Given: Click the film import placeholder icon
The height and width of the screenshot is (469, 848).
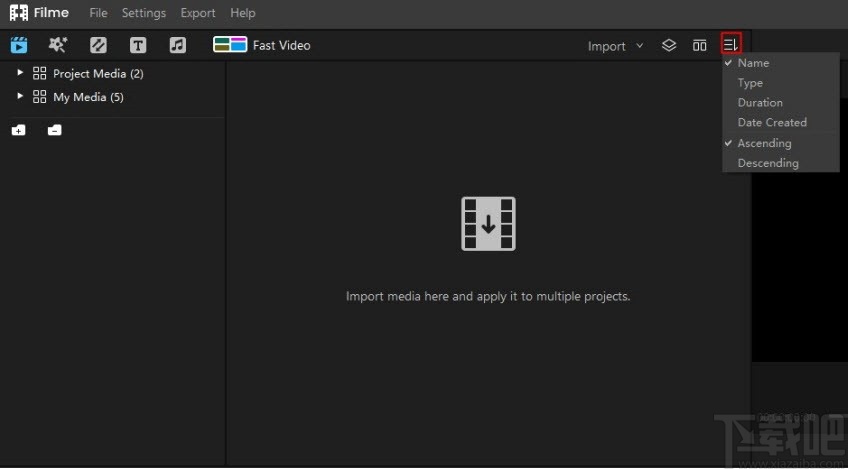Looking at the screenshot, I should coord(488,223).
